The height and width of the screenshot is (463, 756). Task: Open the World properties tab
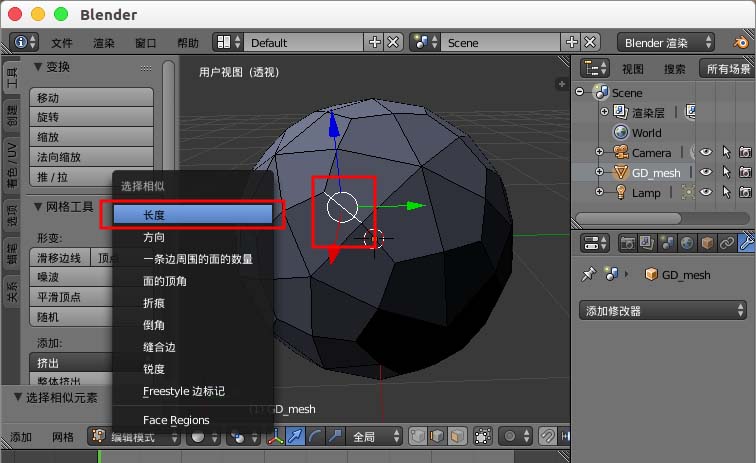[x=687, y=243]
